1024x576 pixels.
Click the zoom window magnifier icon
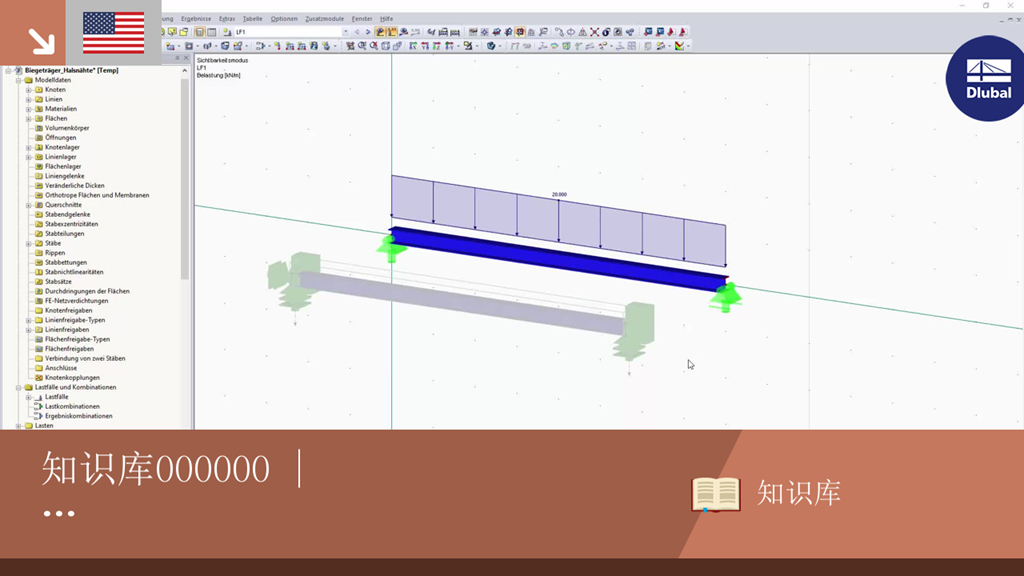tap(362, 46)
